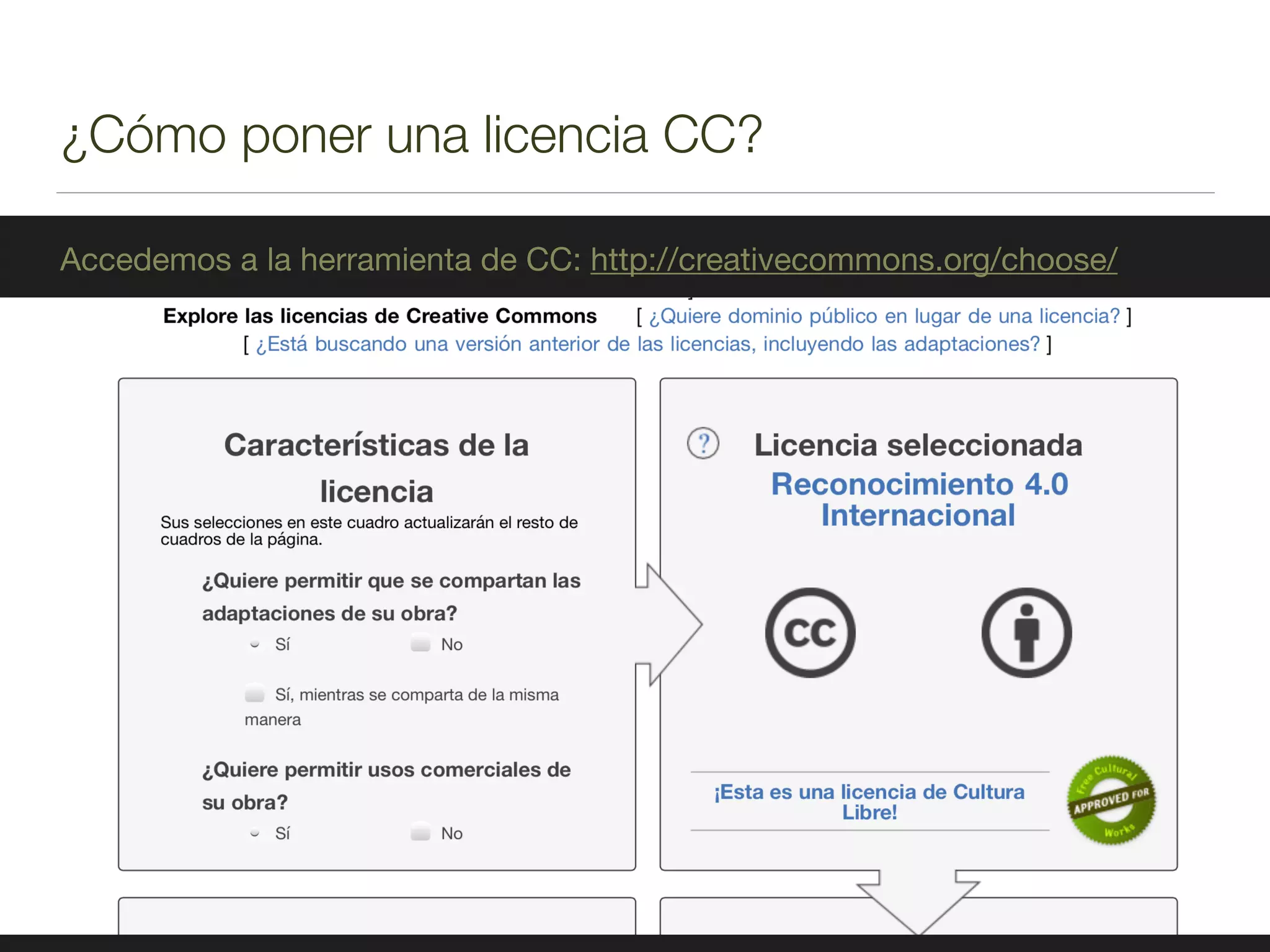
Task: Open the link http://creativecommons.org/choose/
Action: pyautogui.click(x=854, y=260)
